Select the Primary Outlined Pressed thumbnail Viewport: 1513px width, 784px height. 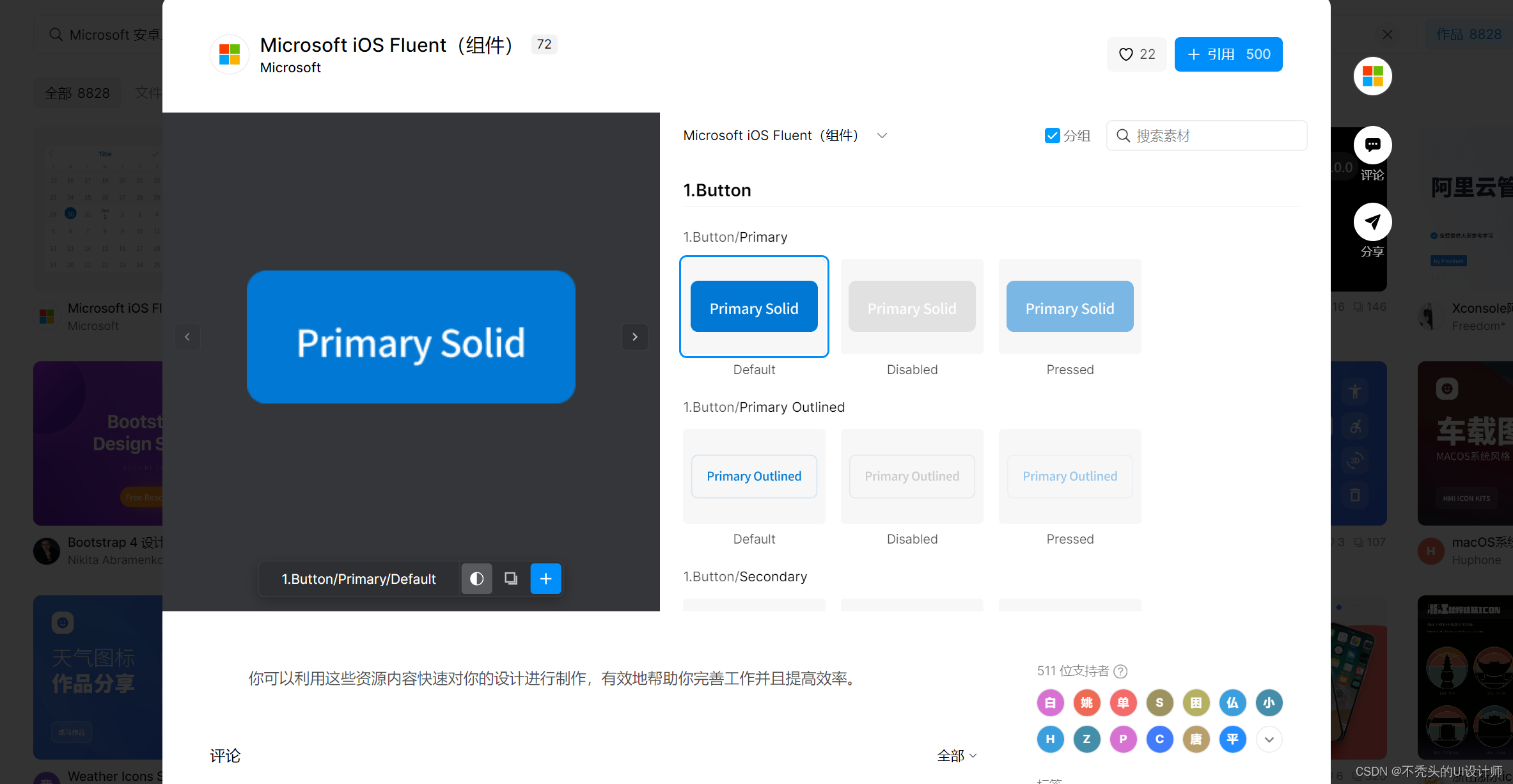1070,476
